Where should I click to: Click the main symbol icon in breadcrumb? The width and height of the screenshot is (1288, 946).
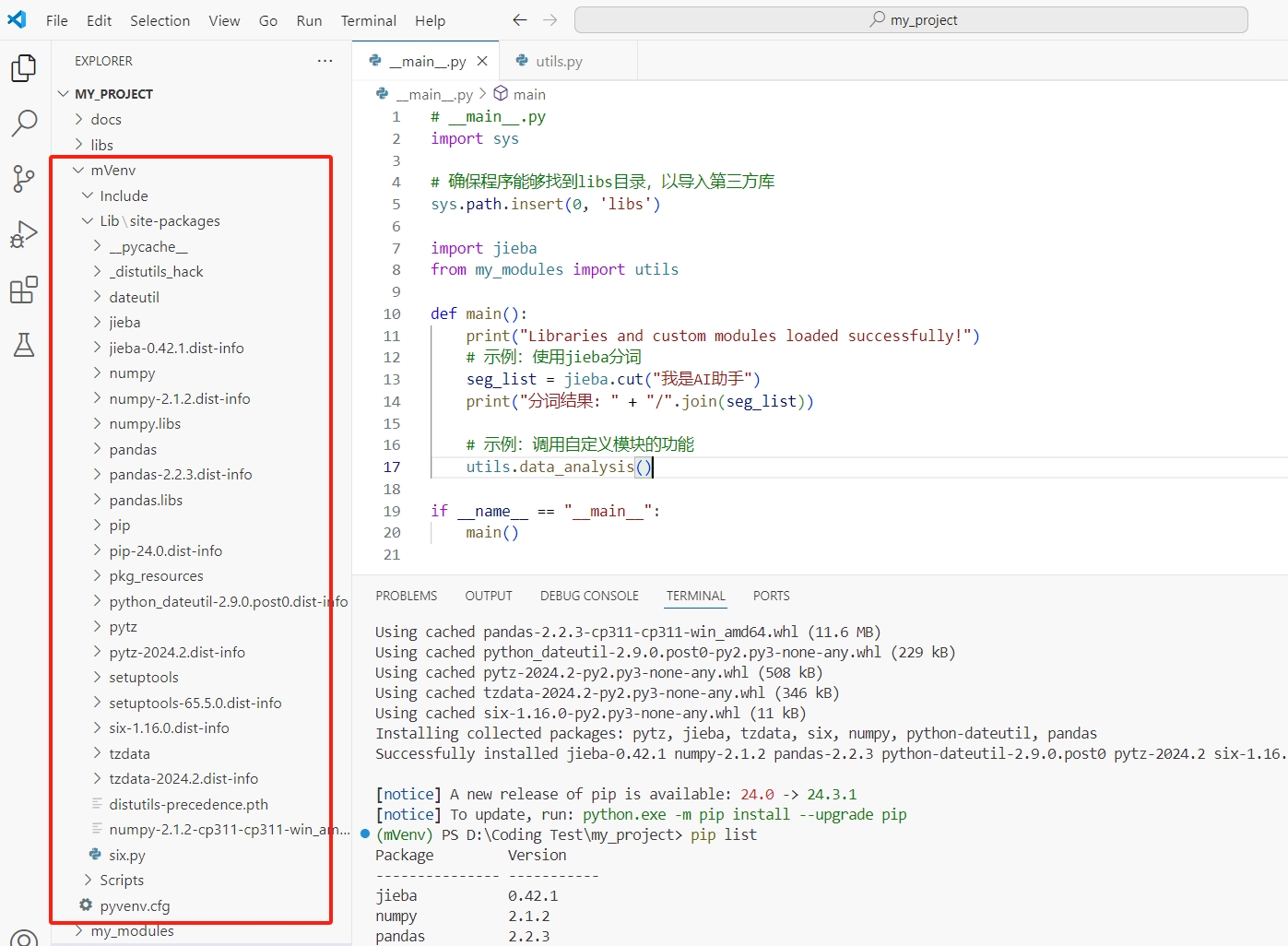(501, 93)
